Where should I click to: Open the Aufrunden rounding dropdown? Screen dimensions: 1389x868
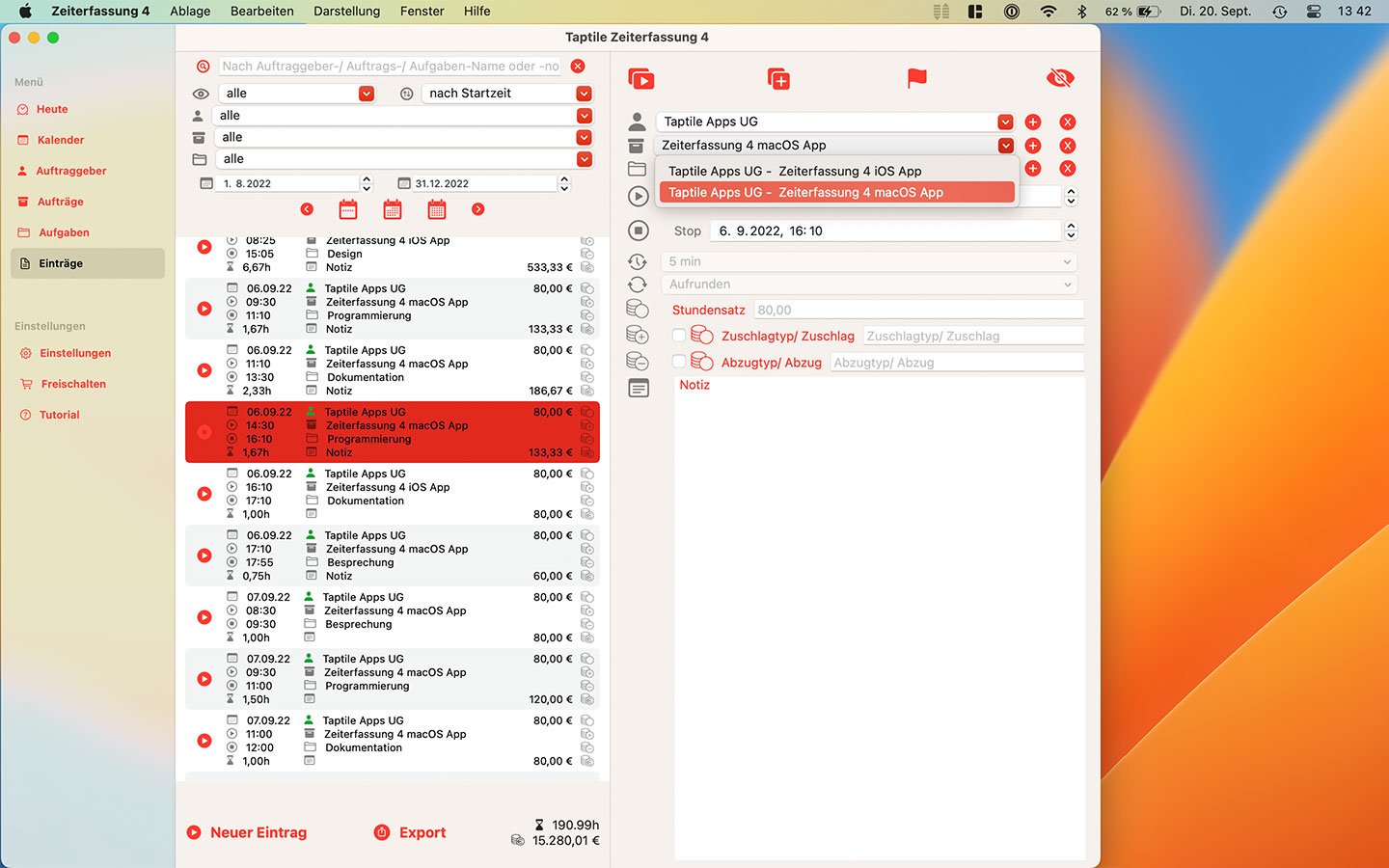(869, 285)
